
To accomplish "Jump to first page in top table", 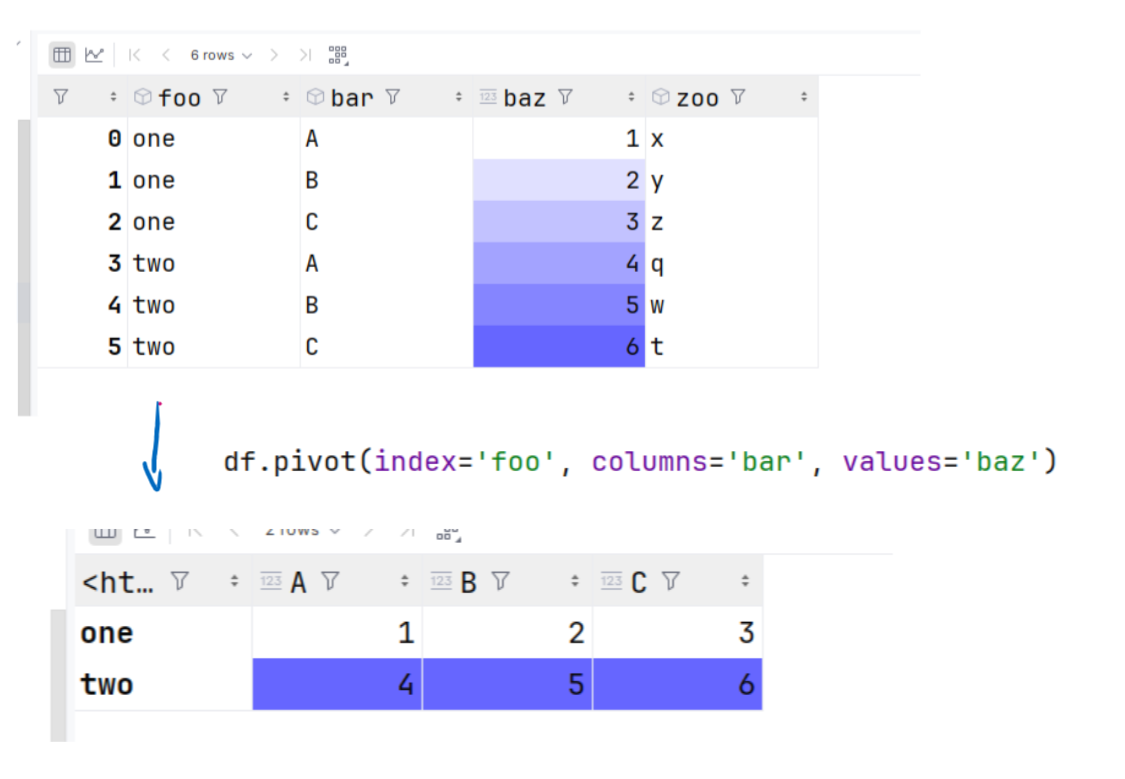I will [x=135, y=55].
